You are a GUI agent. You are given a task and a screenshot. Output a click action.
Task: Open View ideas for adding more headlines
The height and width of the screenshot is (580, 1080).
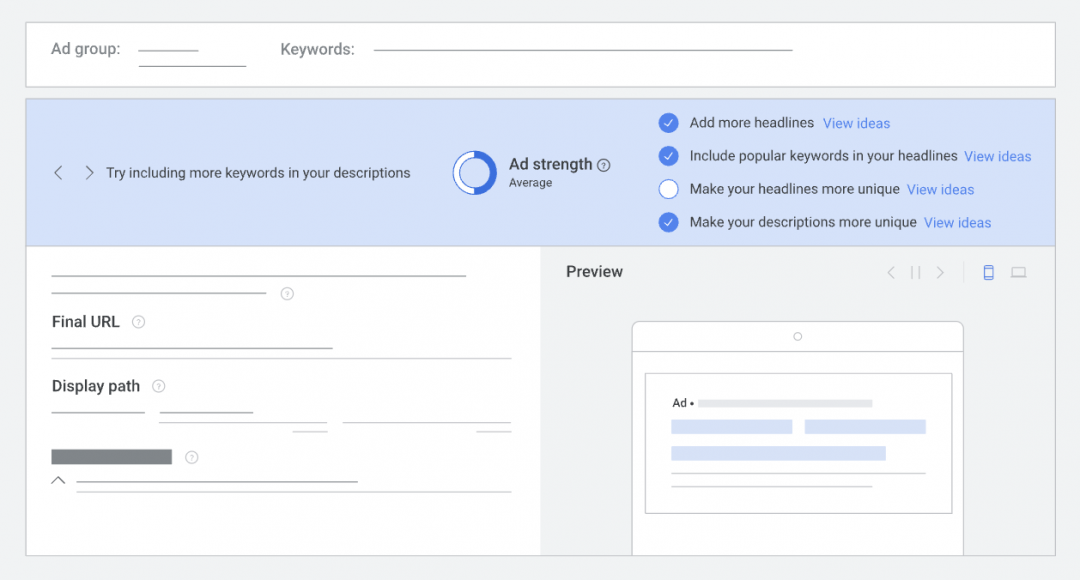tap(856, 123)
